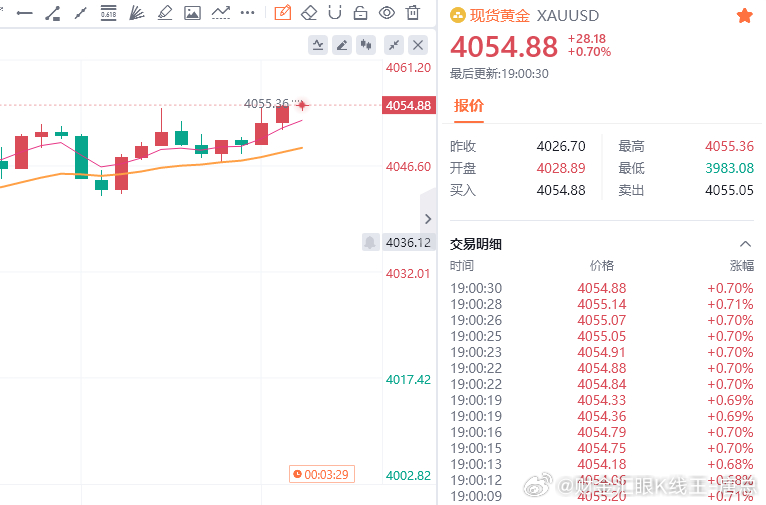766x505 pixels.
Task: Click the 时间 column header
Action: 462,266
